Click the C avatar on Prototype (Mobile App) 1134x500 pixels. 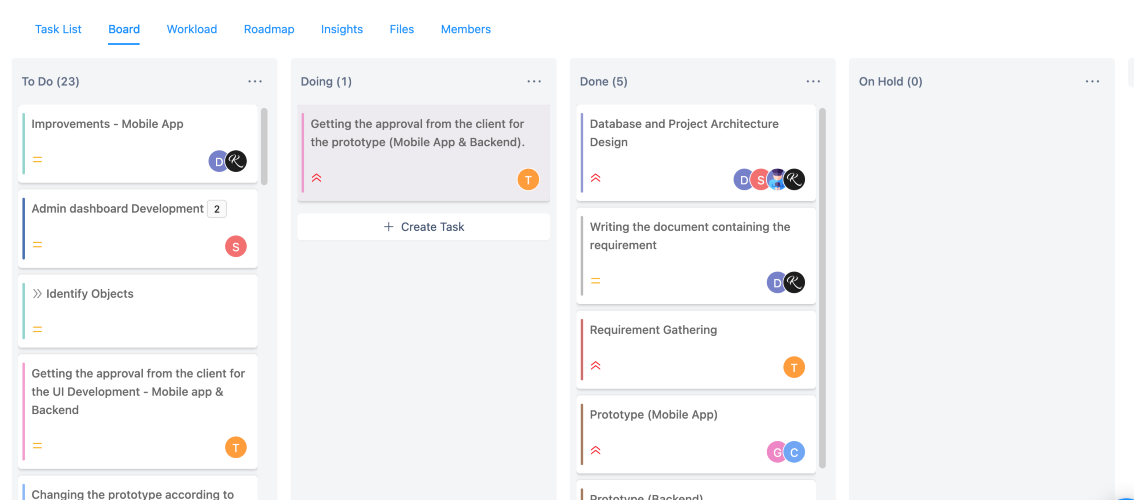pos(794,452)
